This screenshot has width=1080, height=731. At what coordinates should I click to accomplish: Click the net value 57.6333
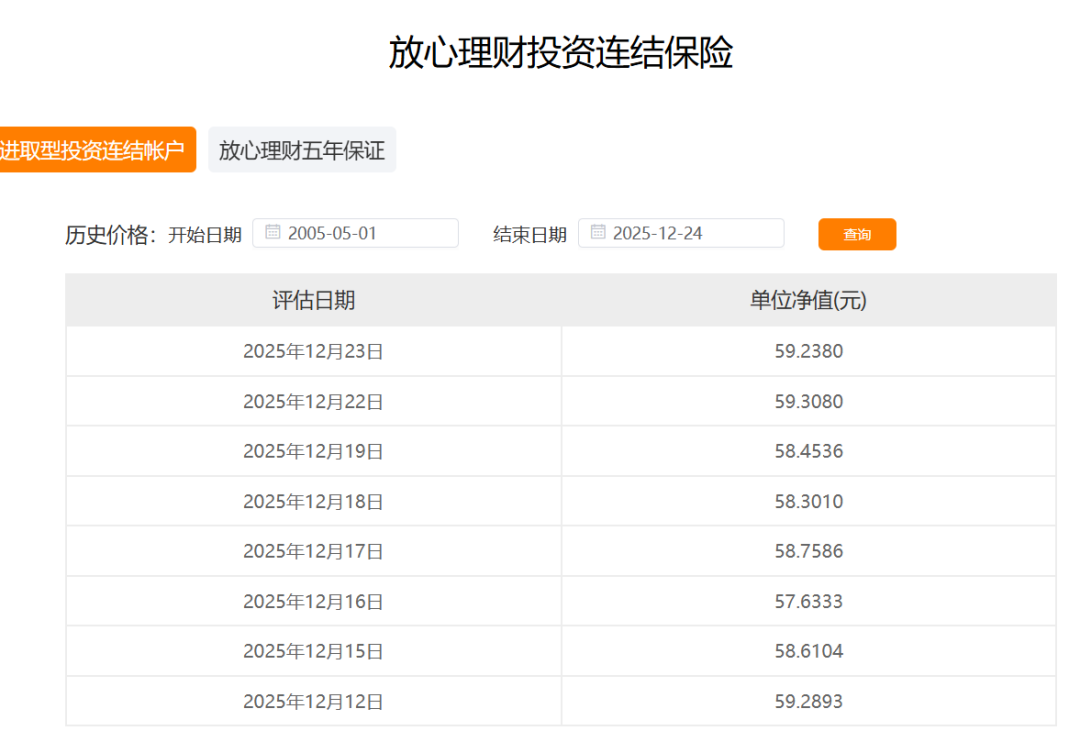(808, 601)
